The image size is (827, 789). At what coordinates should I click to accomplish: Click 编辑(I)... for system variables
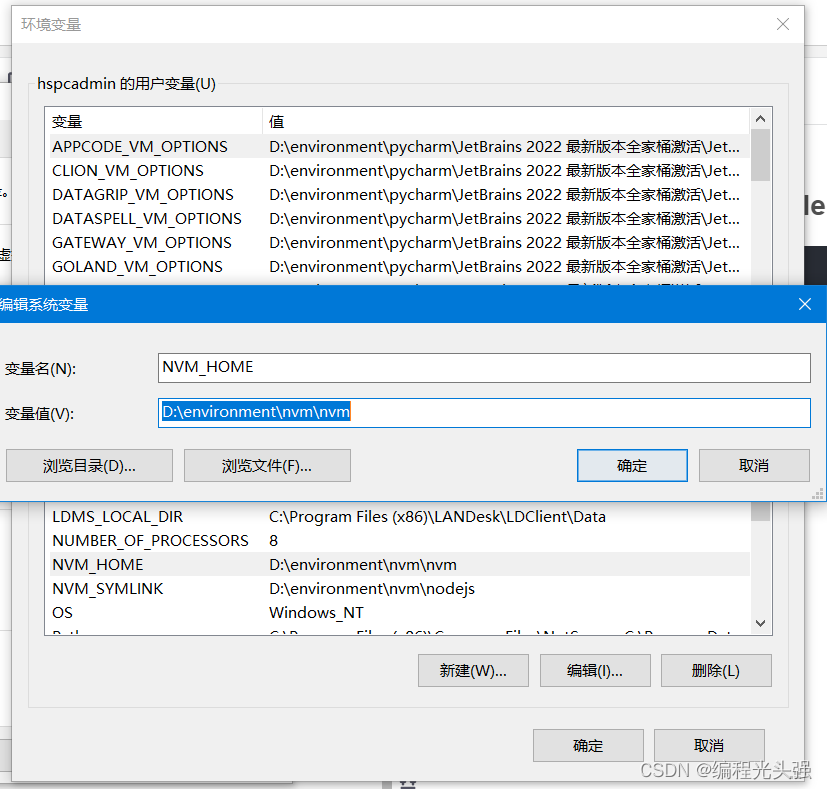coord(595,670)
